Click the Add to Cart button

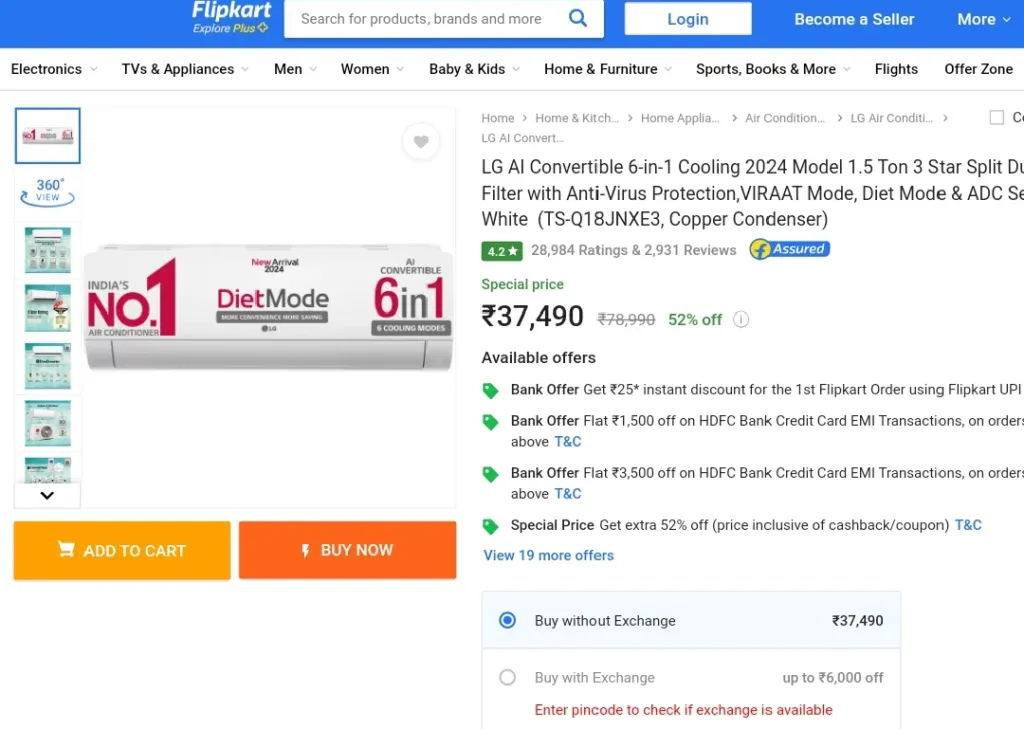click(122, 550)
